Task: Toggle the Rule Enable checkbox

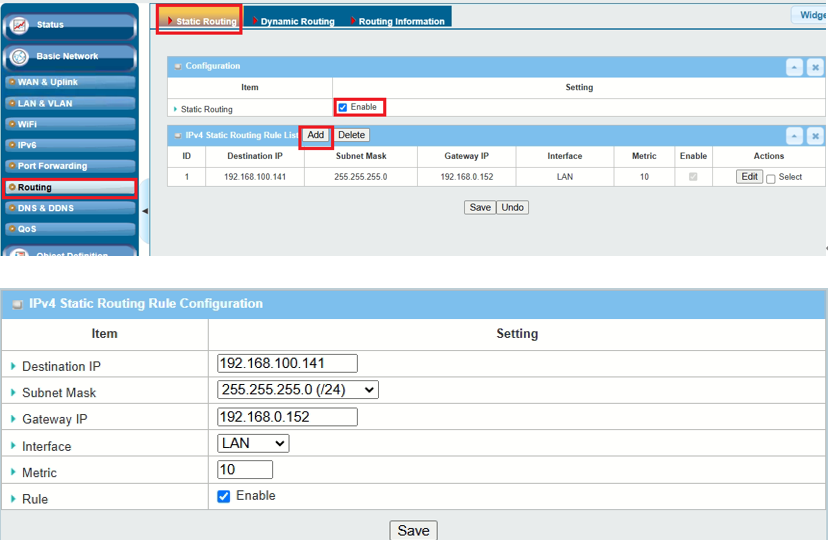Action: pyautogui.click(x=224, y=496)
